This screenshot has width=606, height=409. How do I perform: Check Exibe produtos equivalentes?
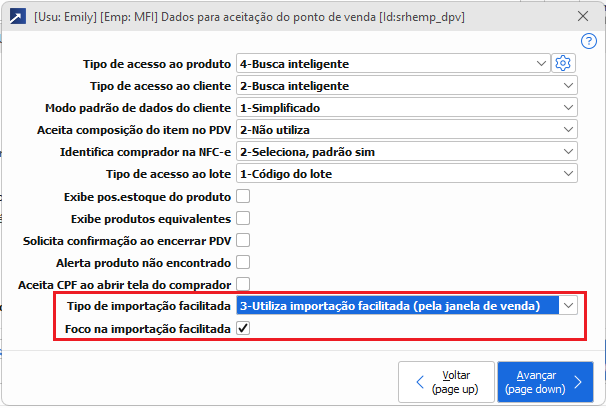[243, 218]
